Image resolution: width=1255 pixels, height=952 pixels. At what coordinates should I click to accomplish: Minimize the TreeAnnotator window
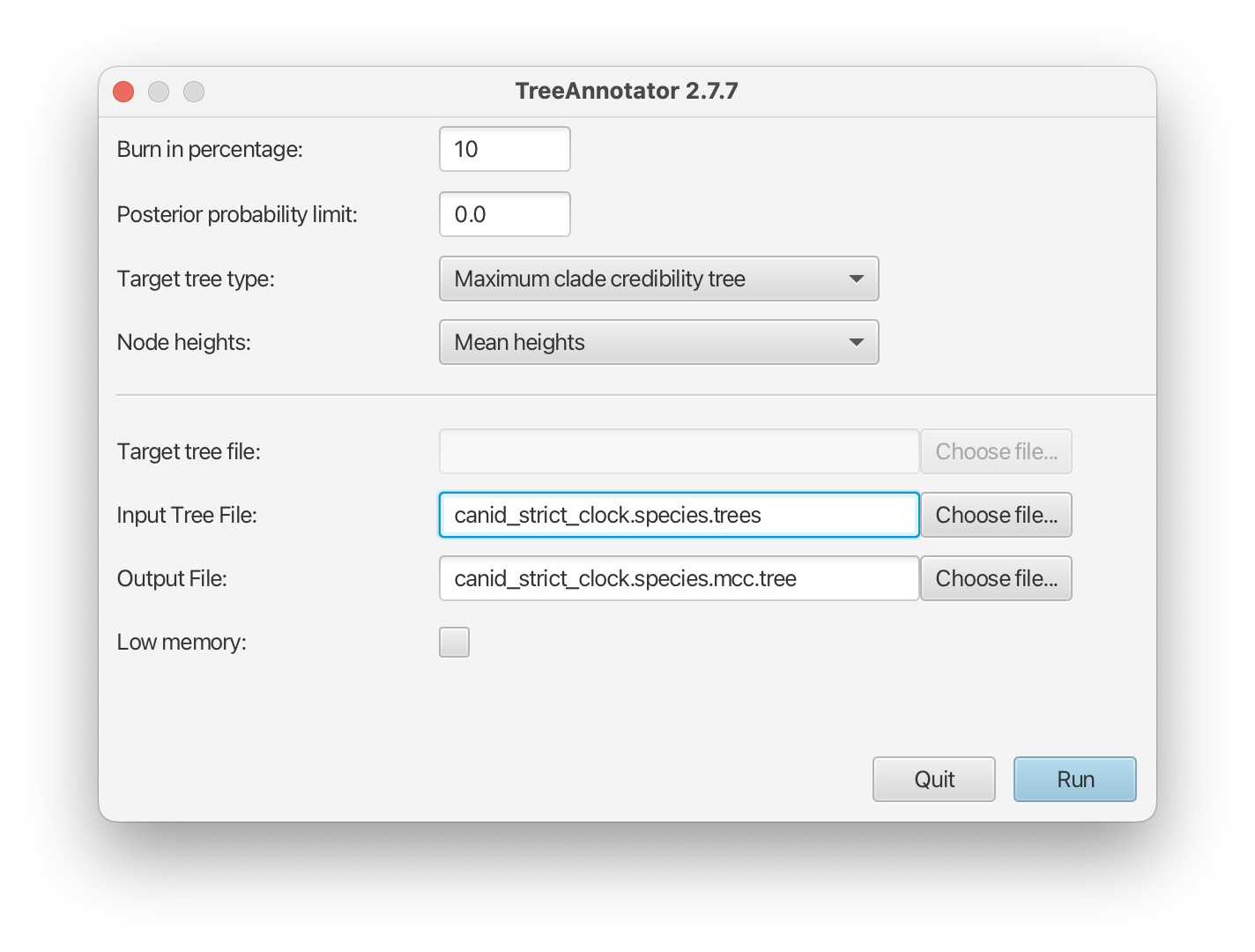tap(159, 92)
